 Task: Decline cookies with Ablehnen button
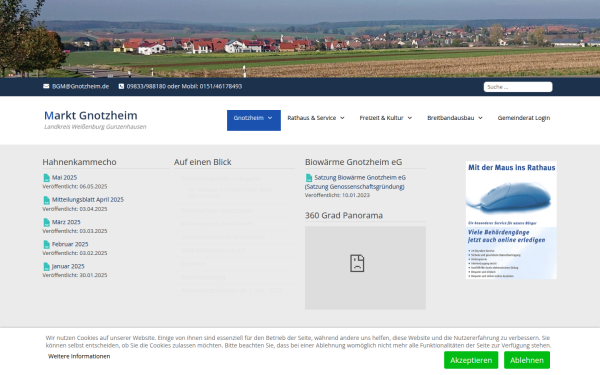527,360
